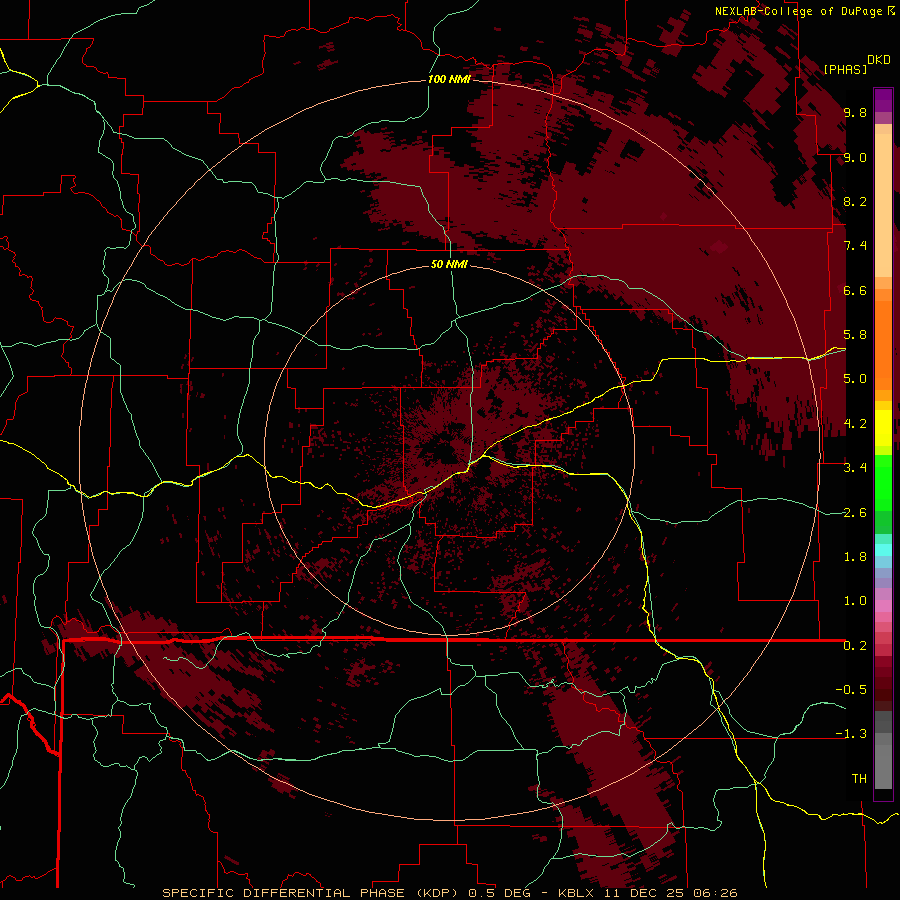The width and height of the screenshot is (900, 900).
Task: Click the TH label on the color scale
Action: (x=859, y=779)
